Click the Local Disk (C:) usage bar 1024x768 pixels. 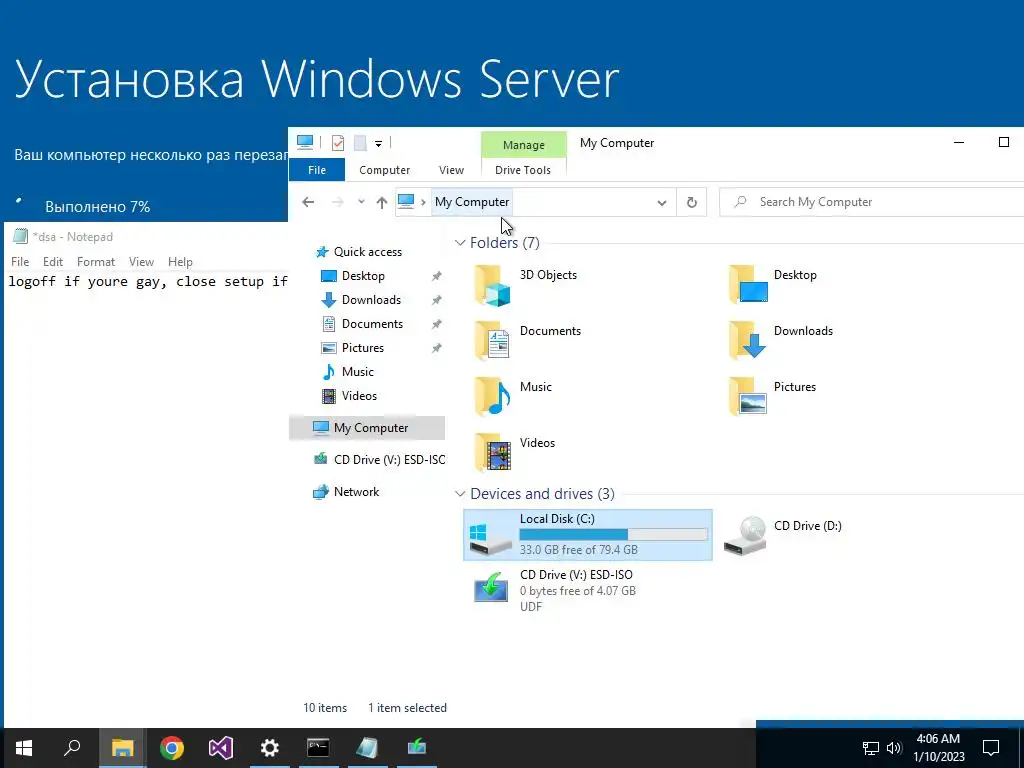[613, 535]
